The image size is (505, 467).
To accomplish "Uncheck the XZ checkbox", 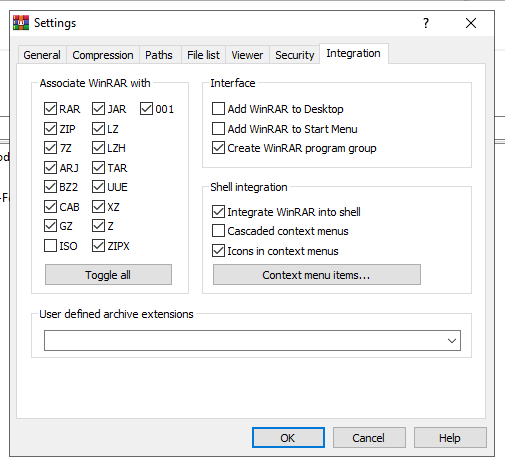I will tap(98, 207).
